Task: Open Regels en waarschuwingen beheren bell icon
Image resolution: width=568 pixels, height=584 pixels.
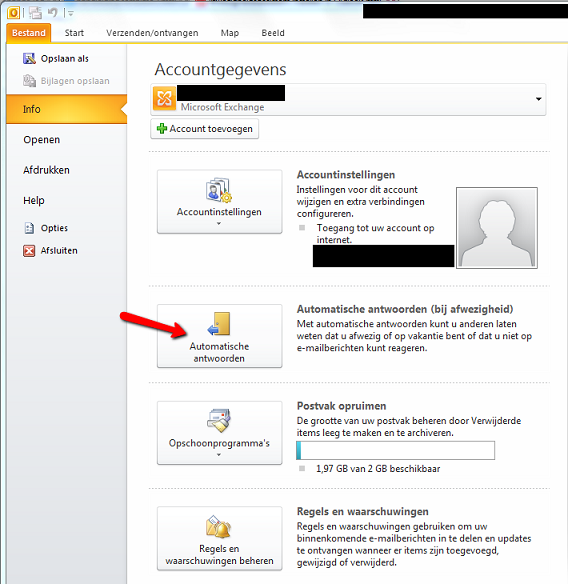Action: coord(219,538)
